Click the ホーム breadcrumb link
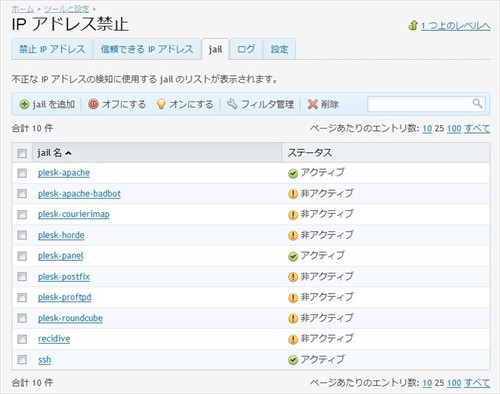The width and height of the screenshot is (500, 394). [23, 9]
